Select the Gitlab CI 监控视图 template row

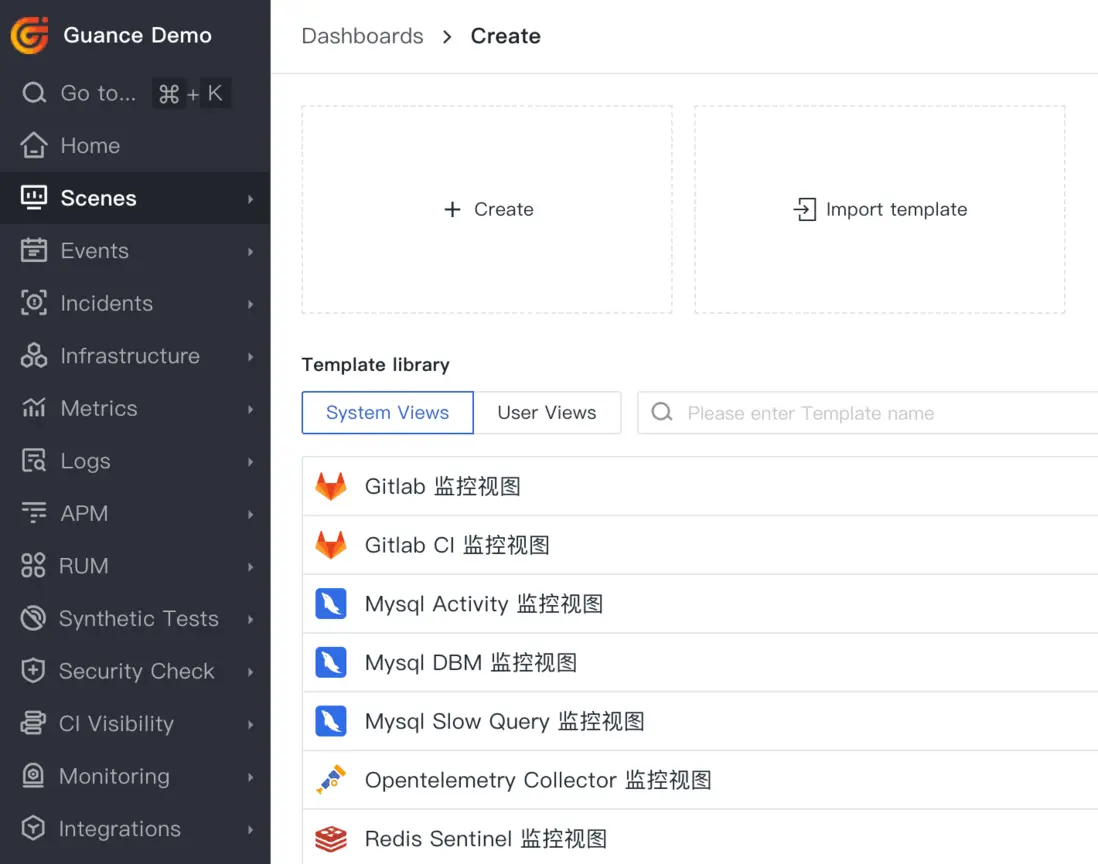700,545
